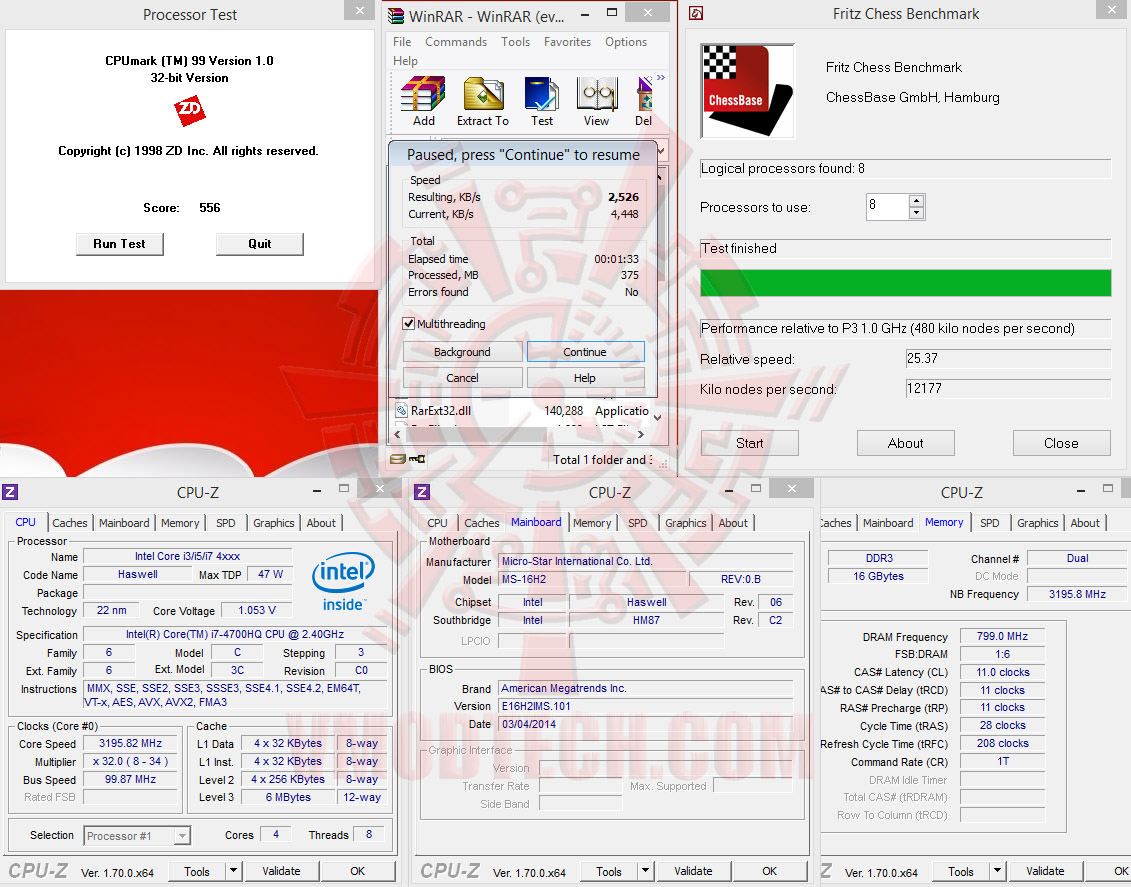Click Continue to resume WinRAR benchmark
Screen dimensions: 1131x887
pyautogui.click(x=585, y=352)
